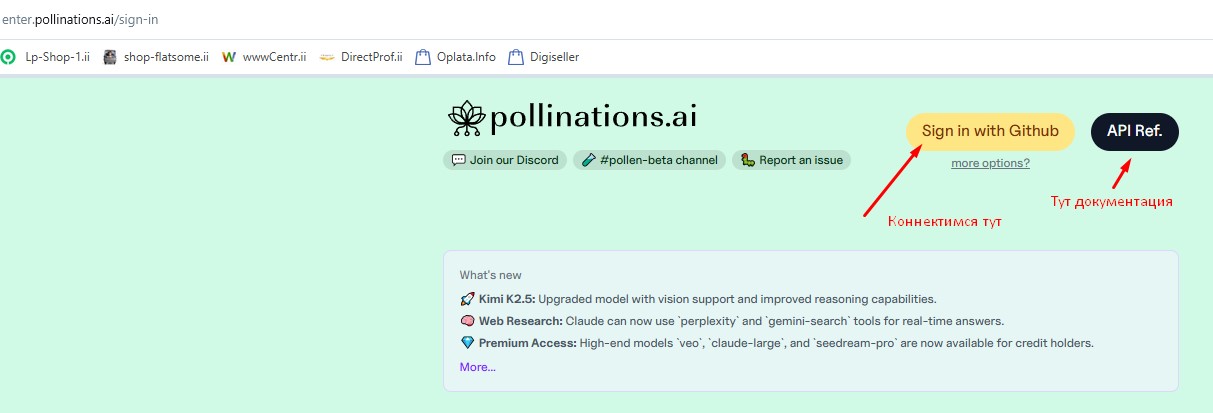This screenshot has height=413, width=1213.
Task: Open the Oplata.Info bookmark
Action: (456, 57)
